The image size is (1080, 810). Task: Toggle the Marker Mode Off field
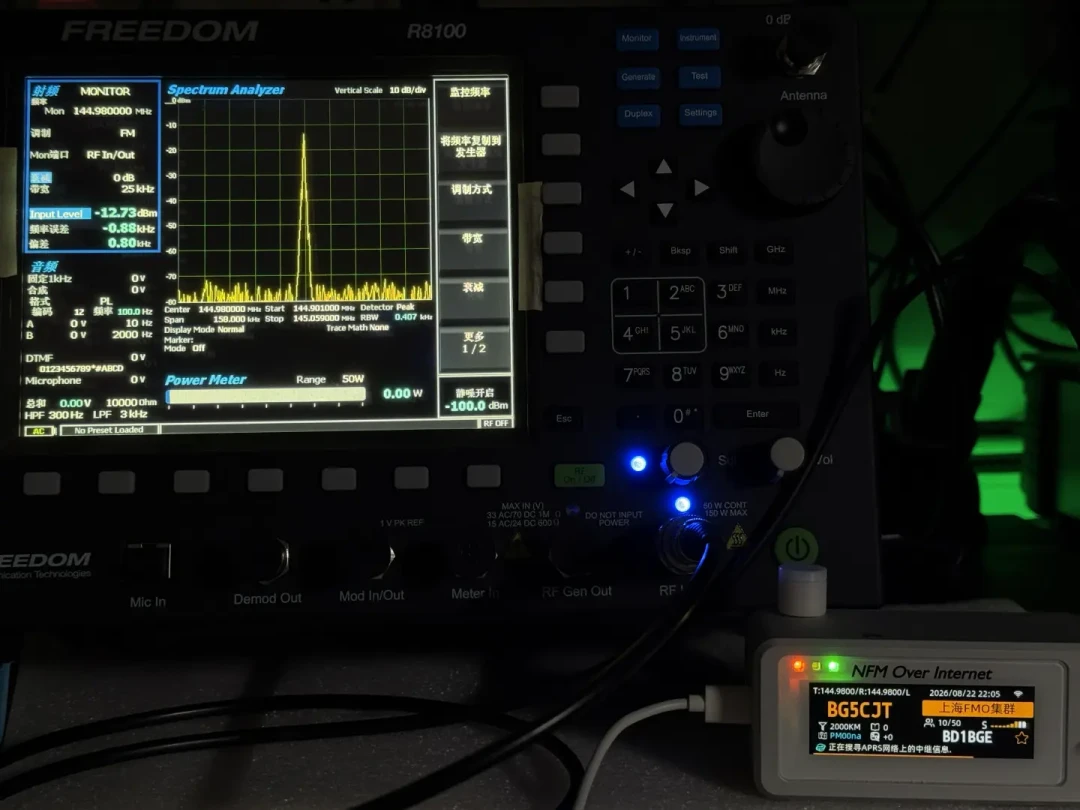click(x=185, y=349)
